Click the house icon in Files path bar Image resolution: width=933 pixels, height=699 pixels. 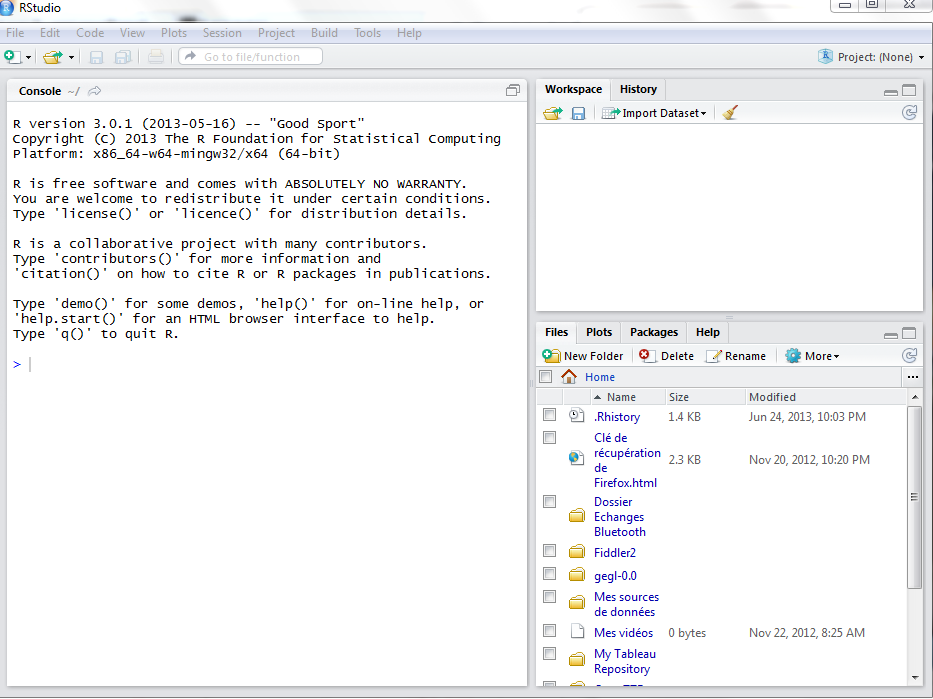(569, 377)
